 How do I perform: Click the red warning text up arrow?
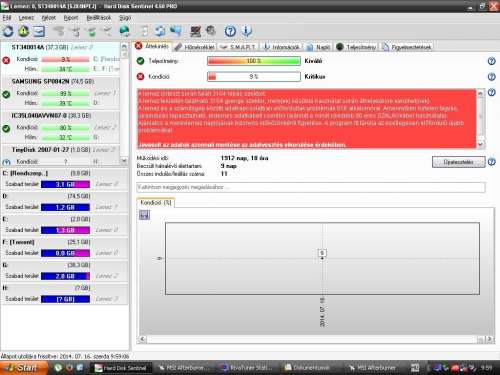click(x=480, y=93)
